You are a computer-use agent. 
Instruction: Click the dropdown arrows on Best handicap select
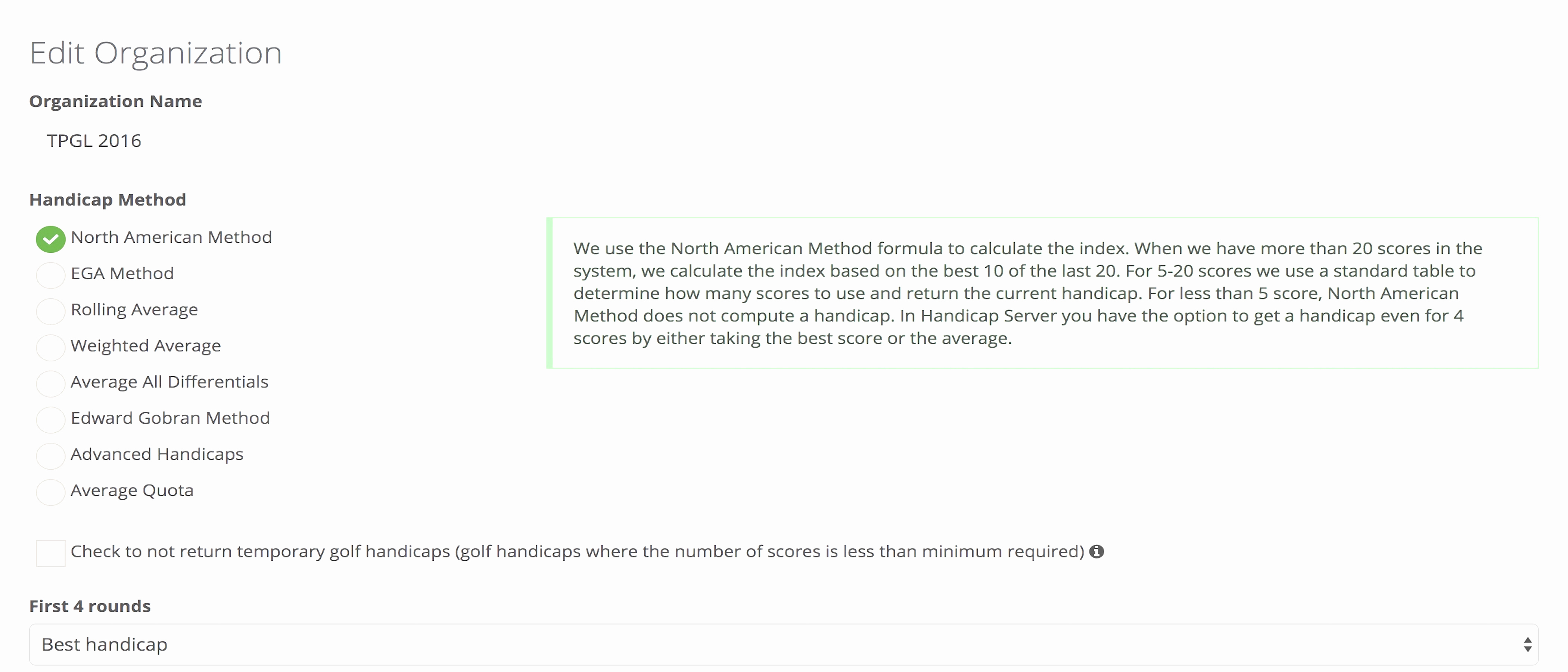click(1527, 645)
